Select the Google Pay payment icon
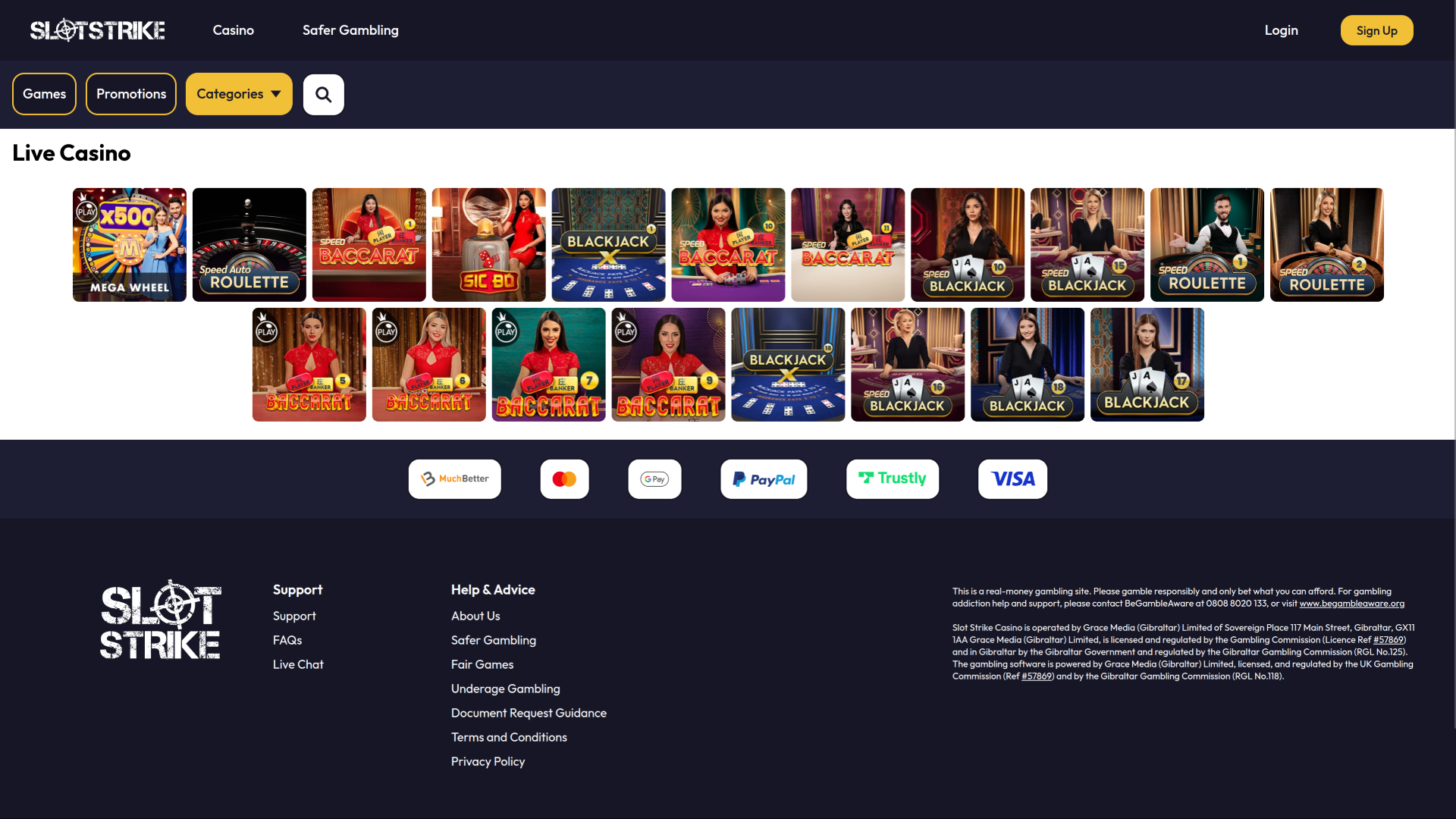1456x819 pixels. pyautogui.click(x=654, y=479)
